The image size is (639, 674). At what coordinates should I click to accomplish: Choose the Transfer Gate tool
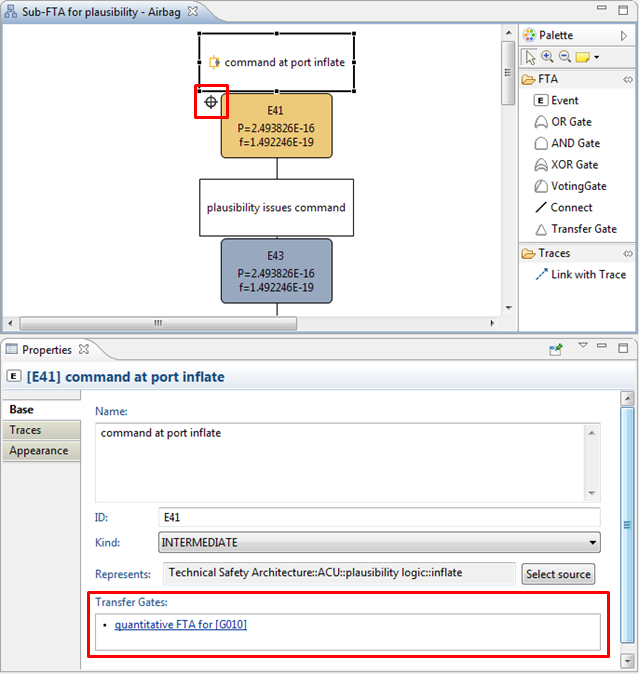(x=576, y=229)
